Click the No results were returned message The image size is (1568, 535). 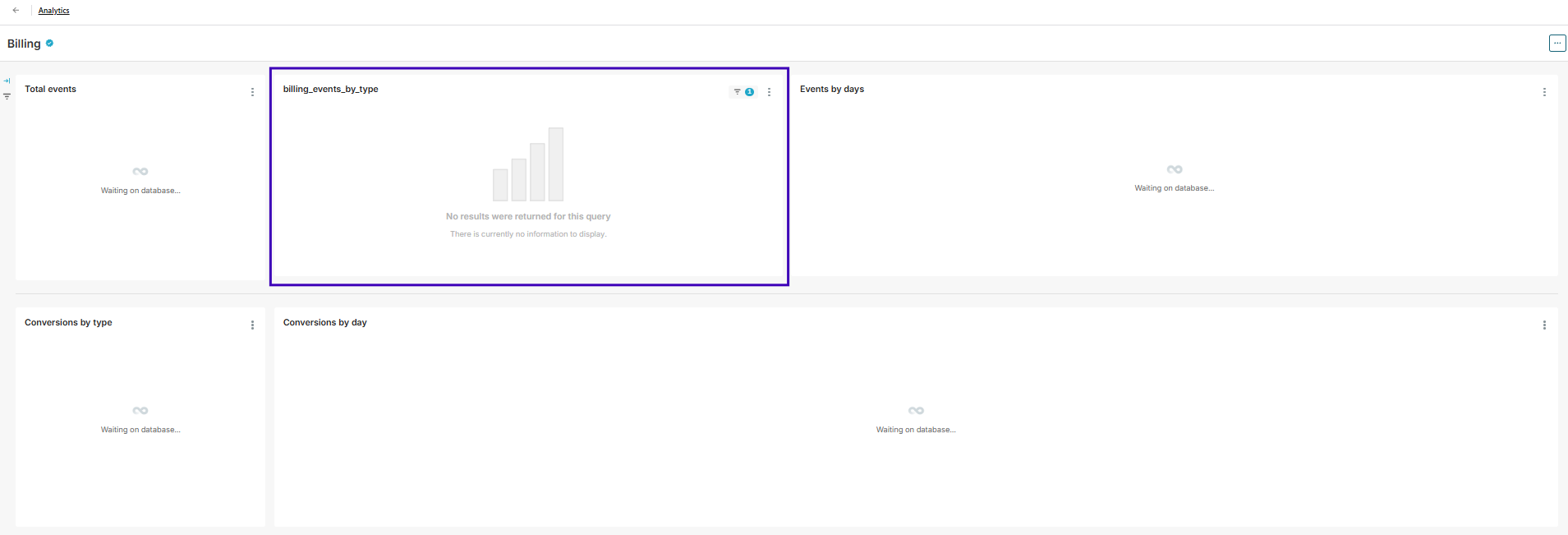coord(528,216)
